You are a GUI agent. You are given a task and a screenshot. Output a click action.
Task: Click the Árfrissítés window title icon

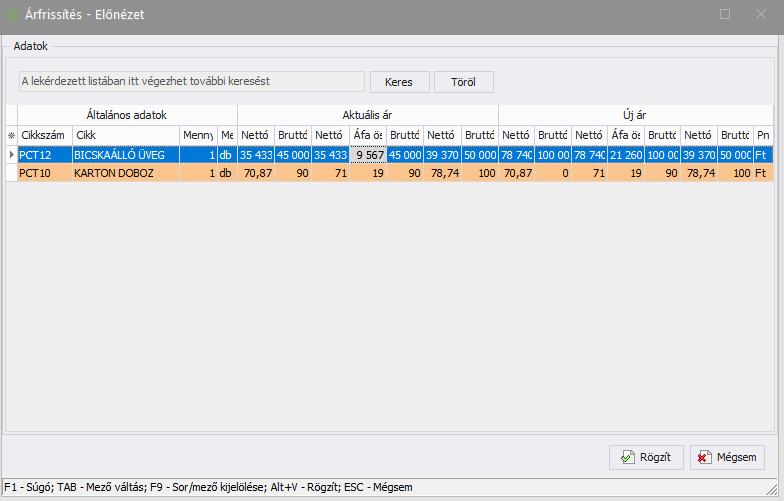pyautogui.click(x=13, y=15)
